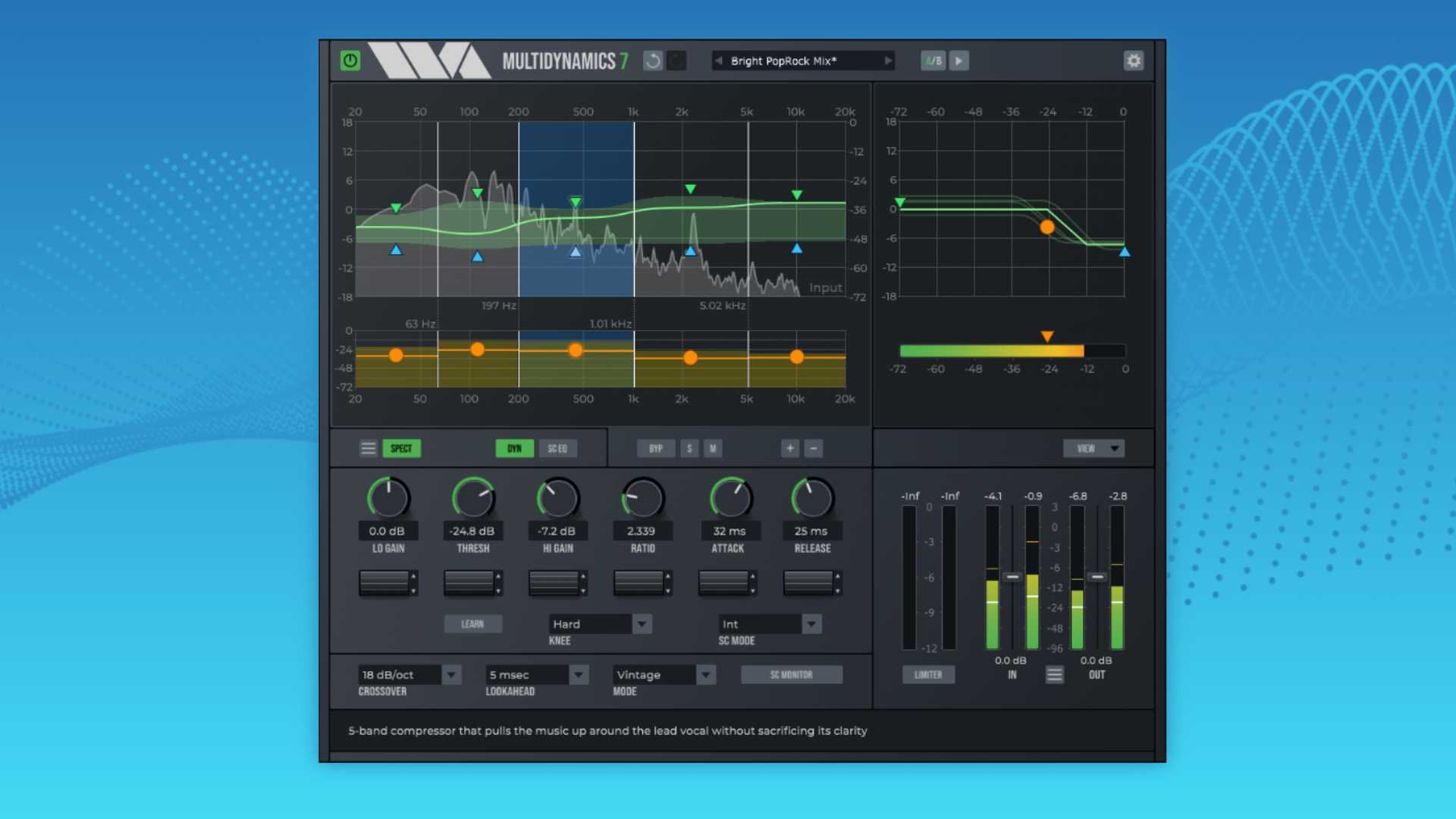Open the CROSSOVER 18 dB/oct dropdown
The width and height of the screenshot is (1456, 819).
(x=451, y=674)
